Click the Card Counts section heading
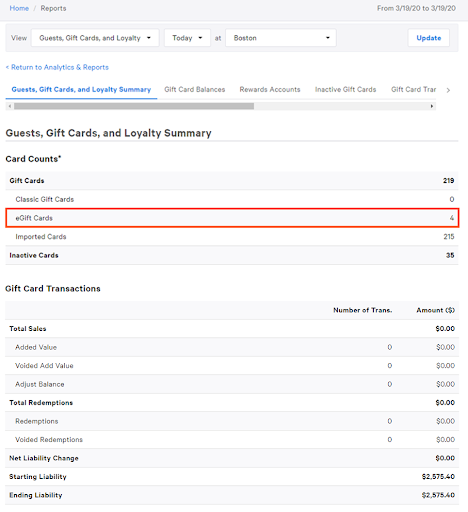This screenshot has height=512, width=468. 33,159
